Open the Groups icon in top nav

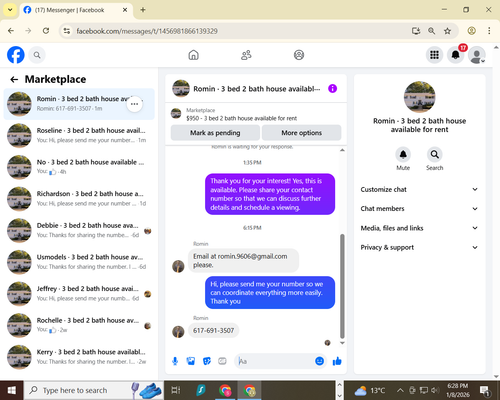point(299,55)
